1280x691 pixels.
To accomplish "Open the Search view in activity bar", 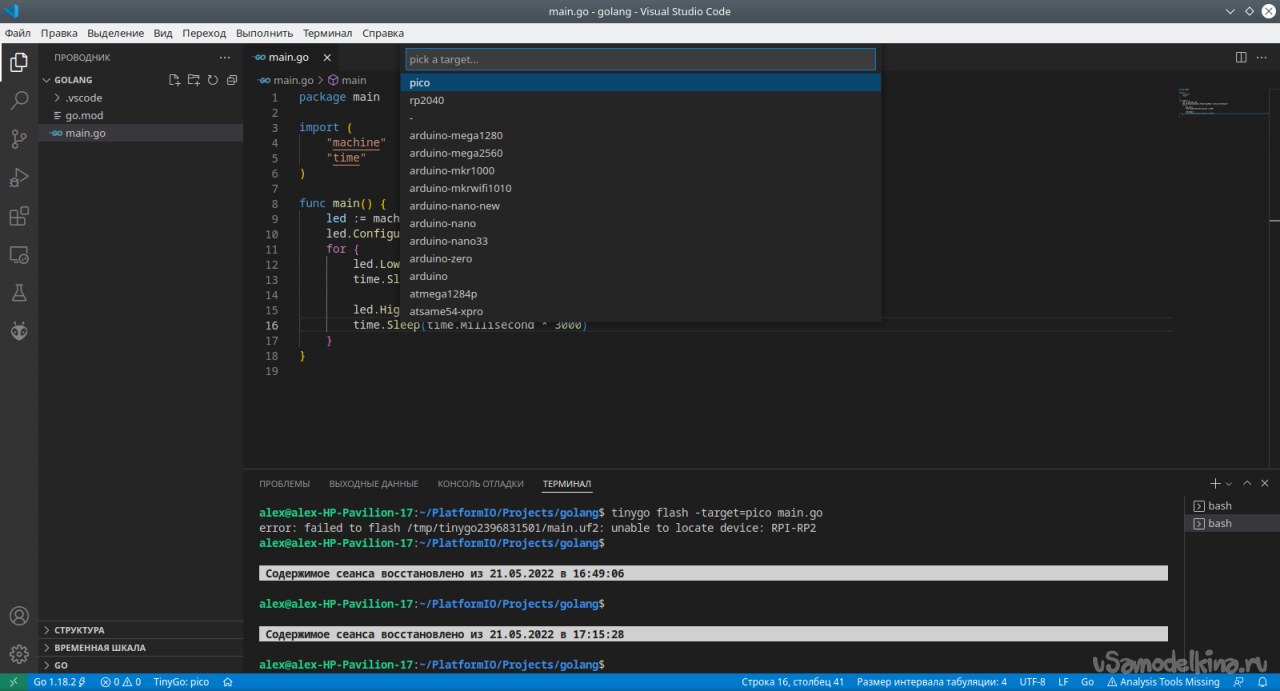I will [x=19, y=101].
